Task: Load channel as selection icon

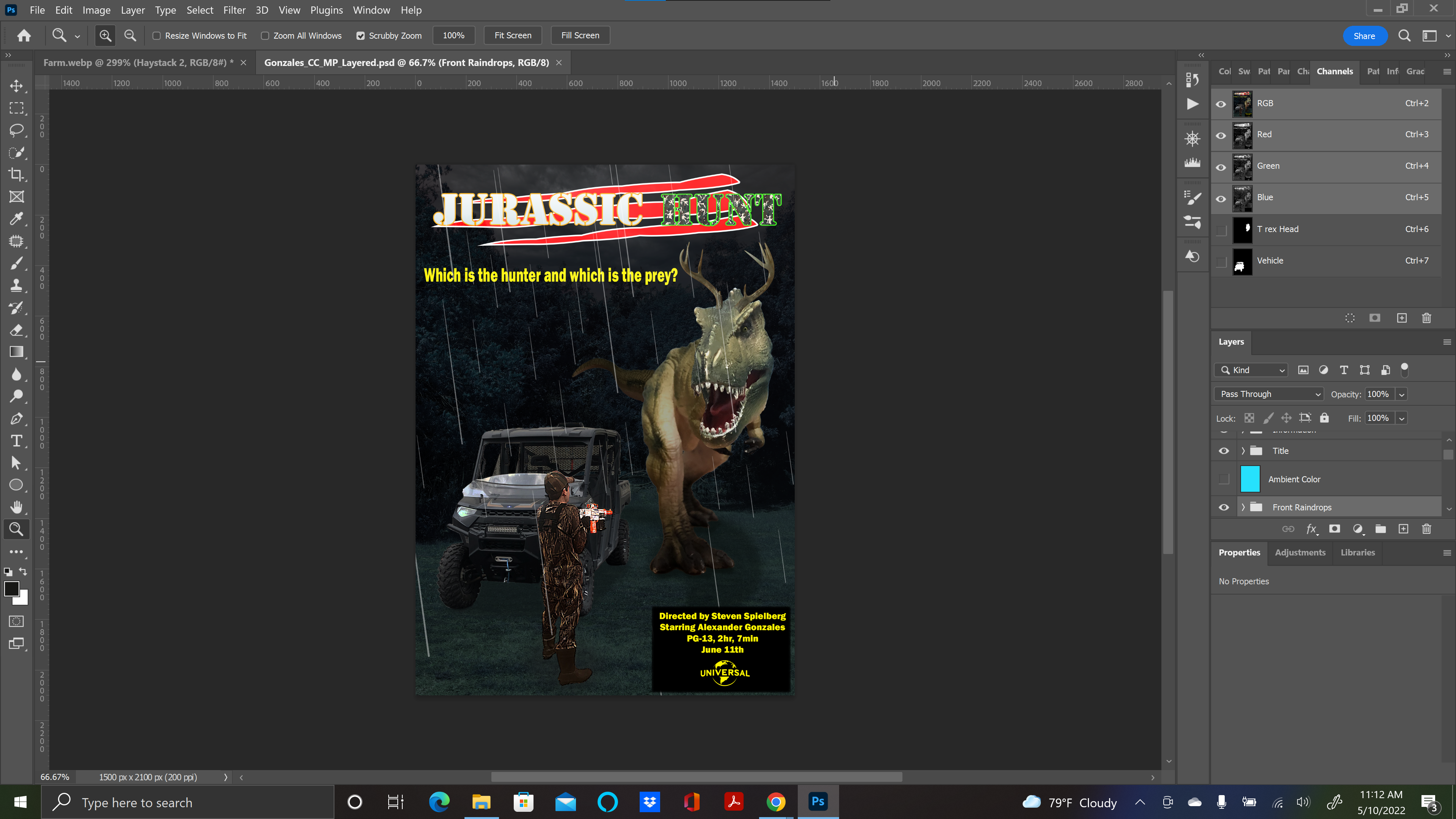Action: coord(1350,318)
